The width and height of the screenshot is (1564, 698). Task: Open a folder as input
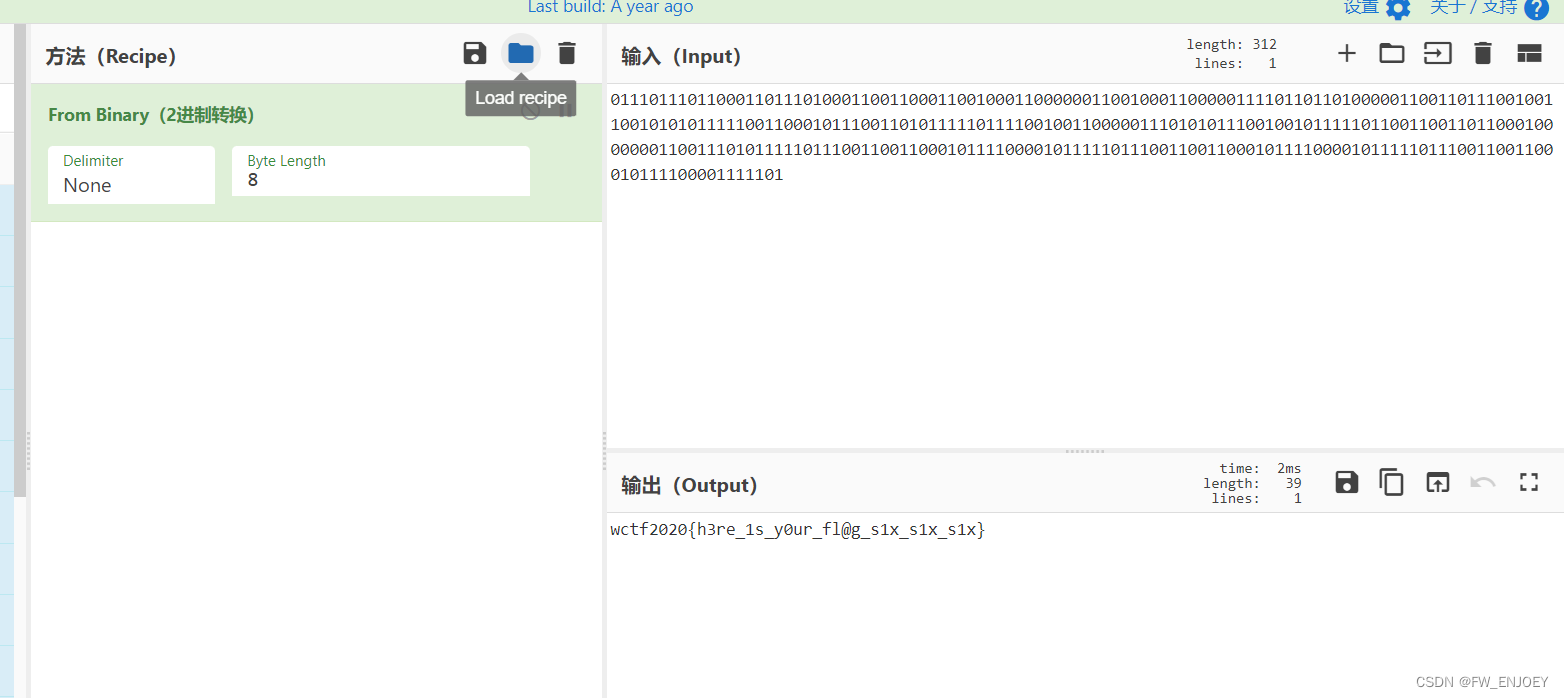pos(1391,52)
